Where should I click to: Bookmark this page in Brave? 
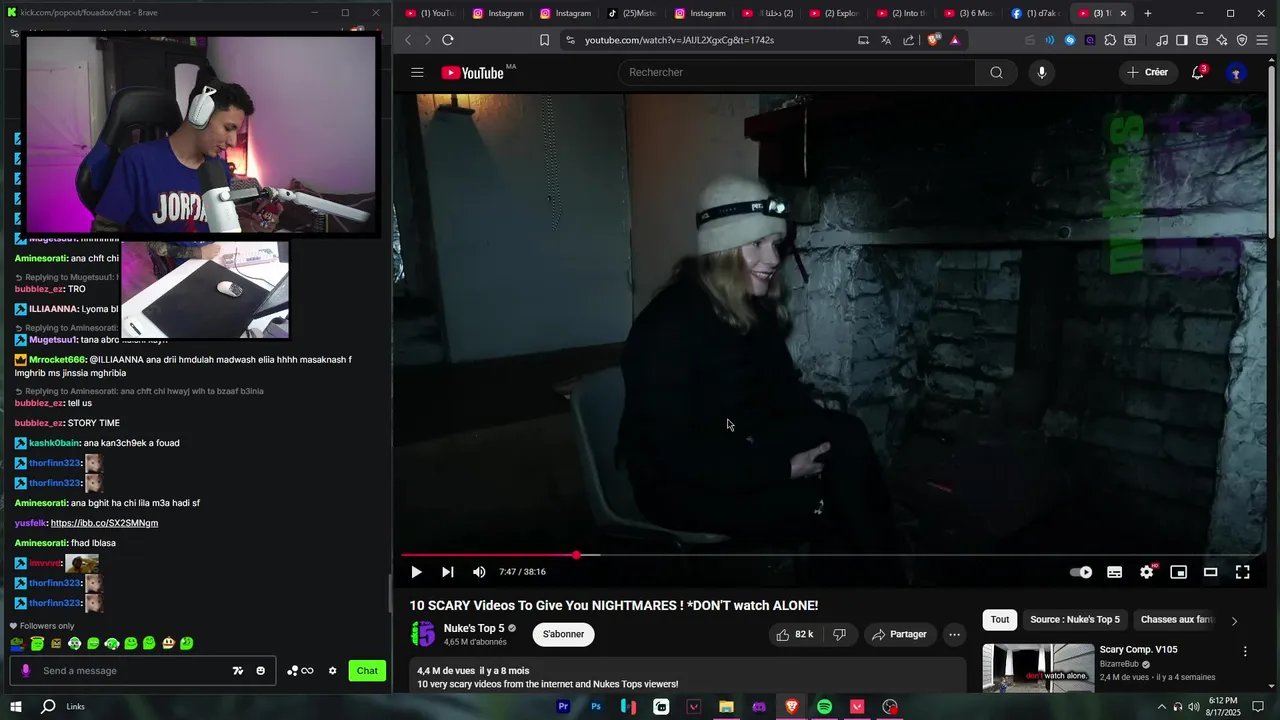(544, 40)
